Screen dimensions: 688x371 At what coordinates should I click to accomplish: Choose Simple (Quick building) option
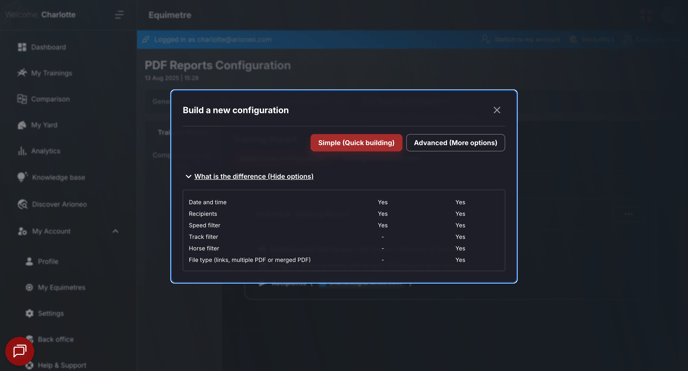tap(356, 143)
